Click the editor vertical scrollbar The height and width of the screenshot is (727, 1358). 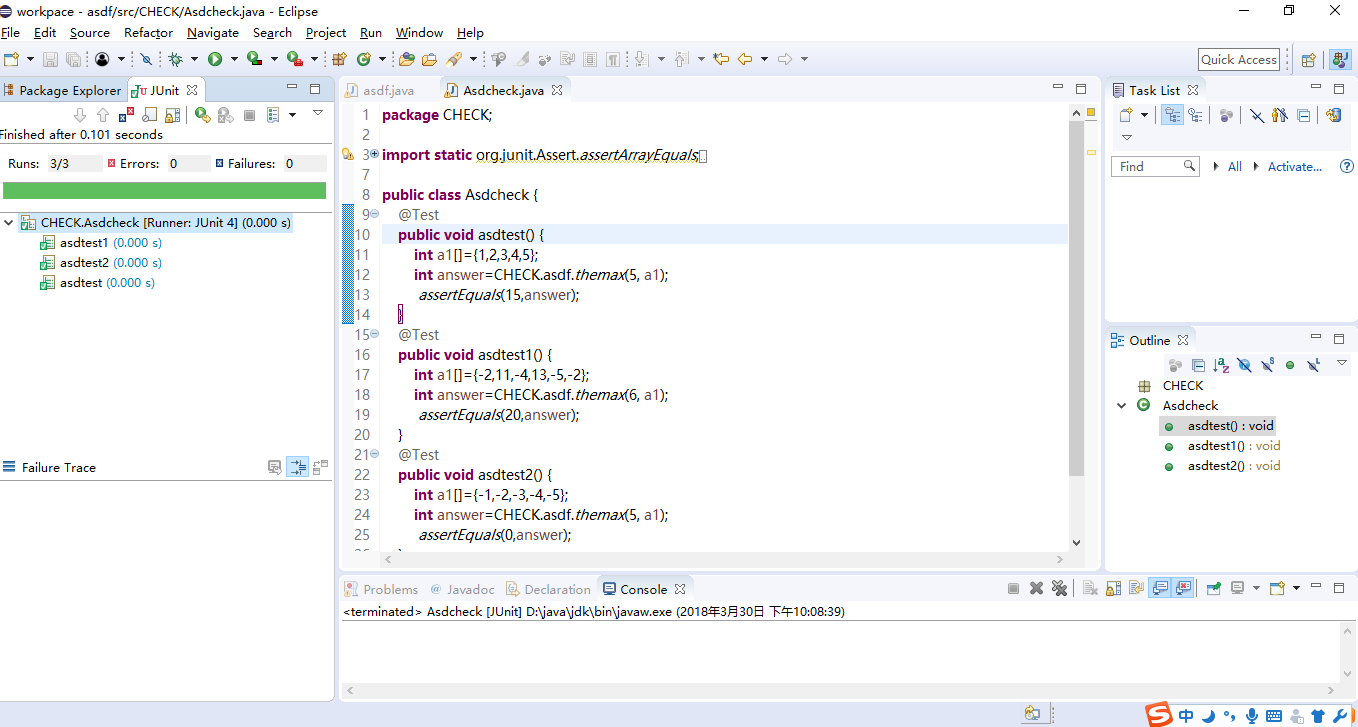tap(1076, 300)
